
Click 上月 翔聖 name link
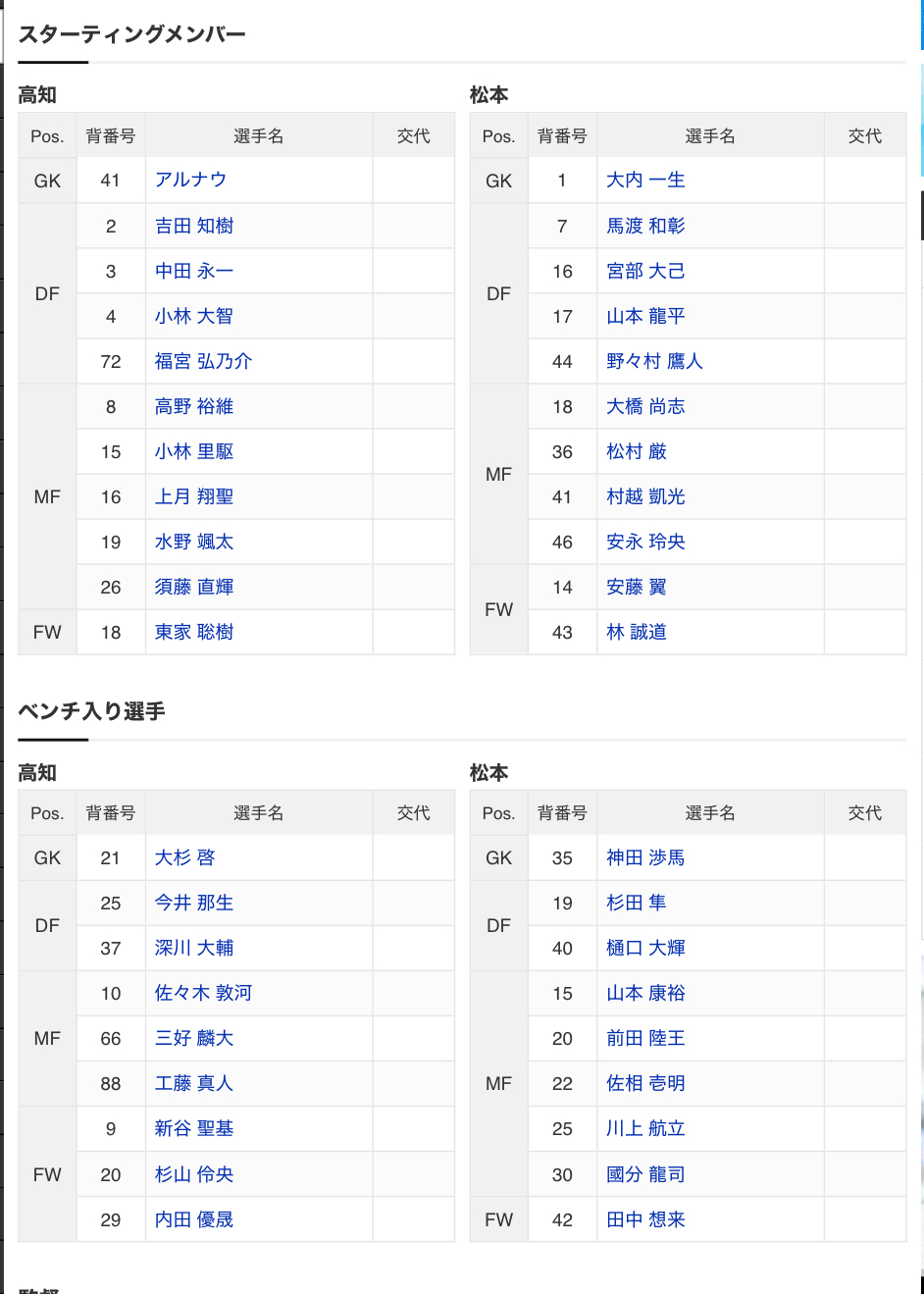tap(194, 496)
